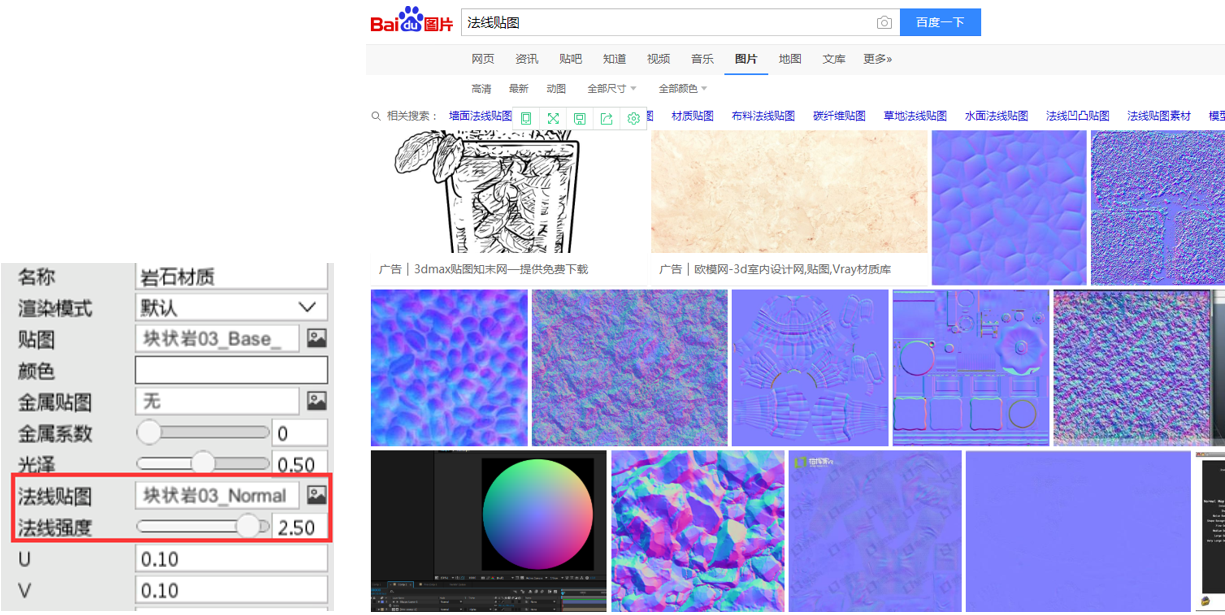1225x615 pixels.
Task: Switch to the 资讯 tab
Action: (527, 59)
